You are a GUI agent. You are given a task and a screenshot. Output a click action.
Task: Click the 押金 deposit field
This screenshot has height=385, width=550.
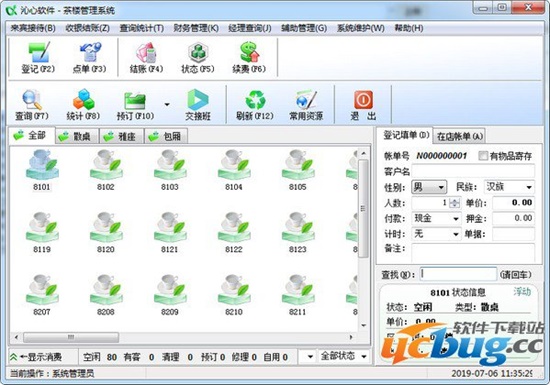point(514,218)
